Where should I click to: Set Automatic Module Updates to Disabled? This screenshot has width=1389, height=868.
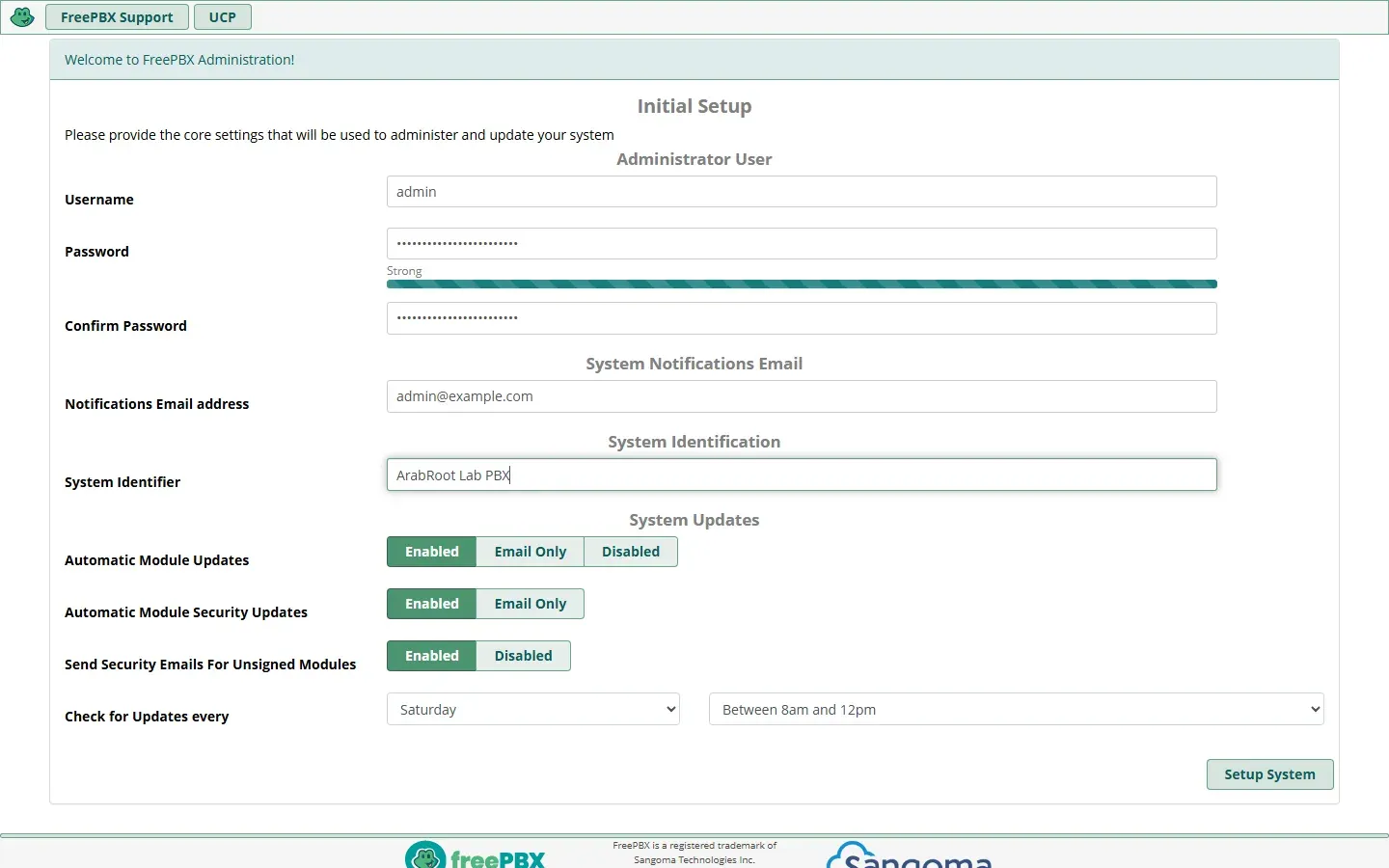631,552
